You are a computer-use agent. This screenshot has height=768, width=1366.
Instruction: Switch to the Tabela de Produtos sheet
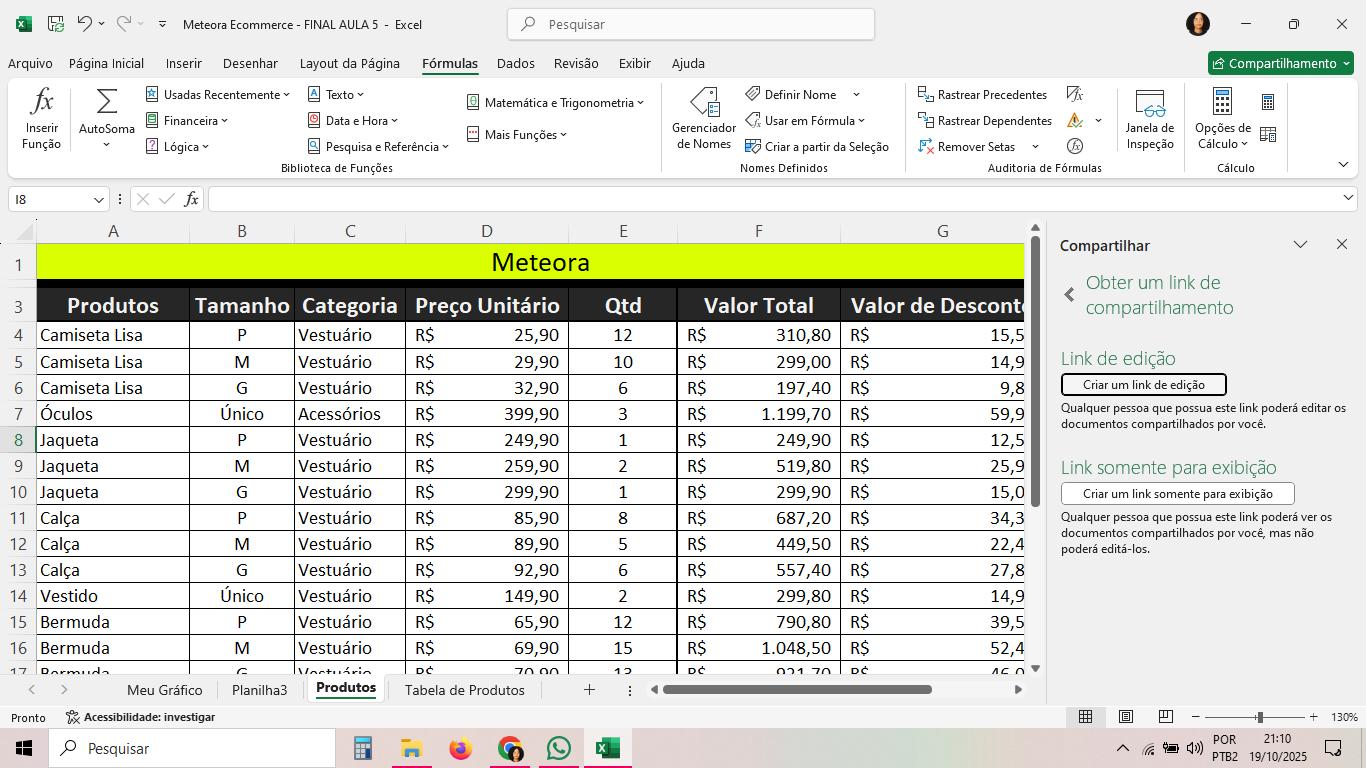[x=464, y=690]
